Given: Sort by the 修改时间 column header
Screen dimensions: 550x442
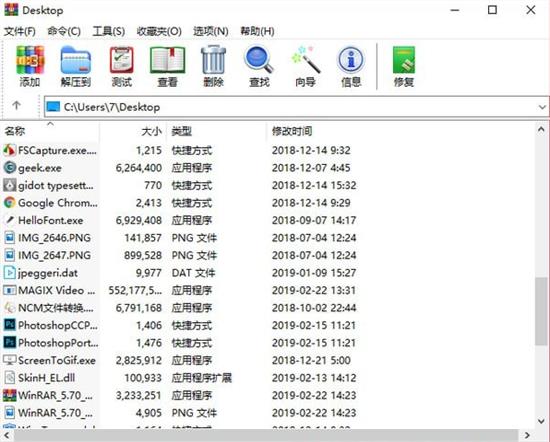Looking at the screenshot, I should (x=292, y=131).
